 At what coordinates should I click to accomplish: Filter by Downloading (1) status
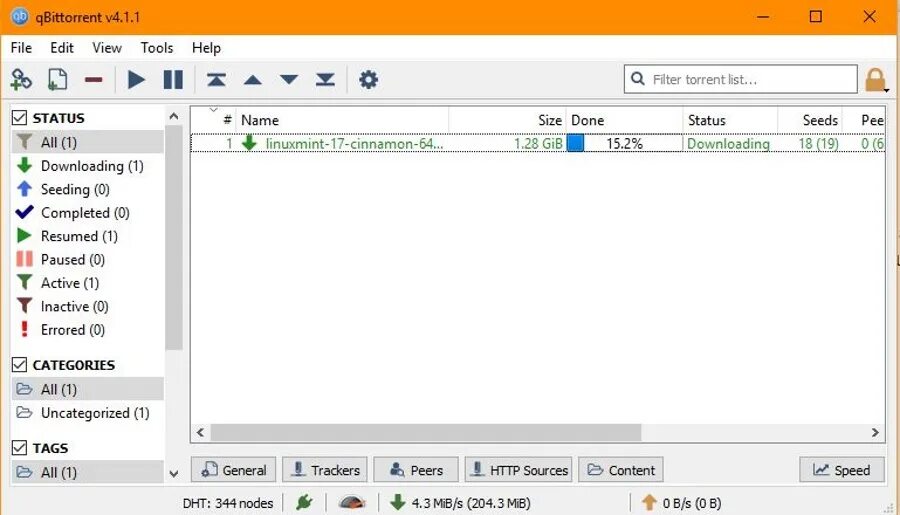87,166
